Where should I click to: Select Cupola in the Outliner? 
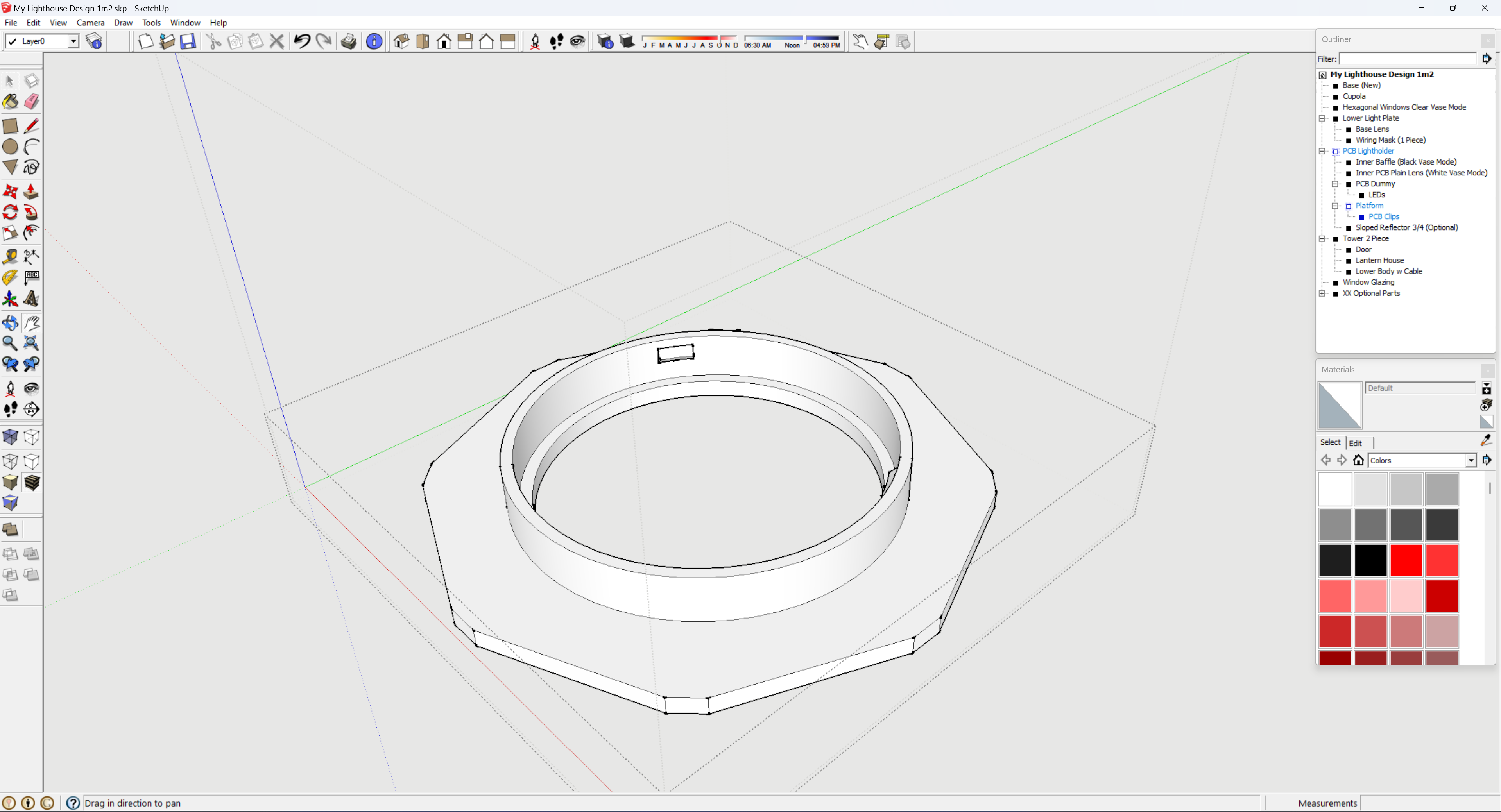(1354, 96)
